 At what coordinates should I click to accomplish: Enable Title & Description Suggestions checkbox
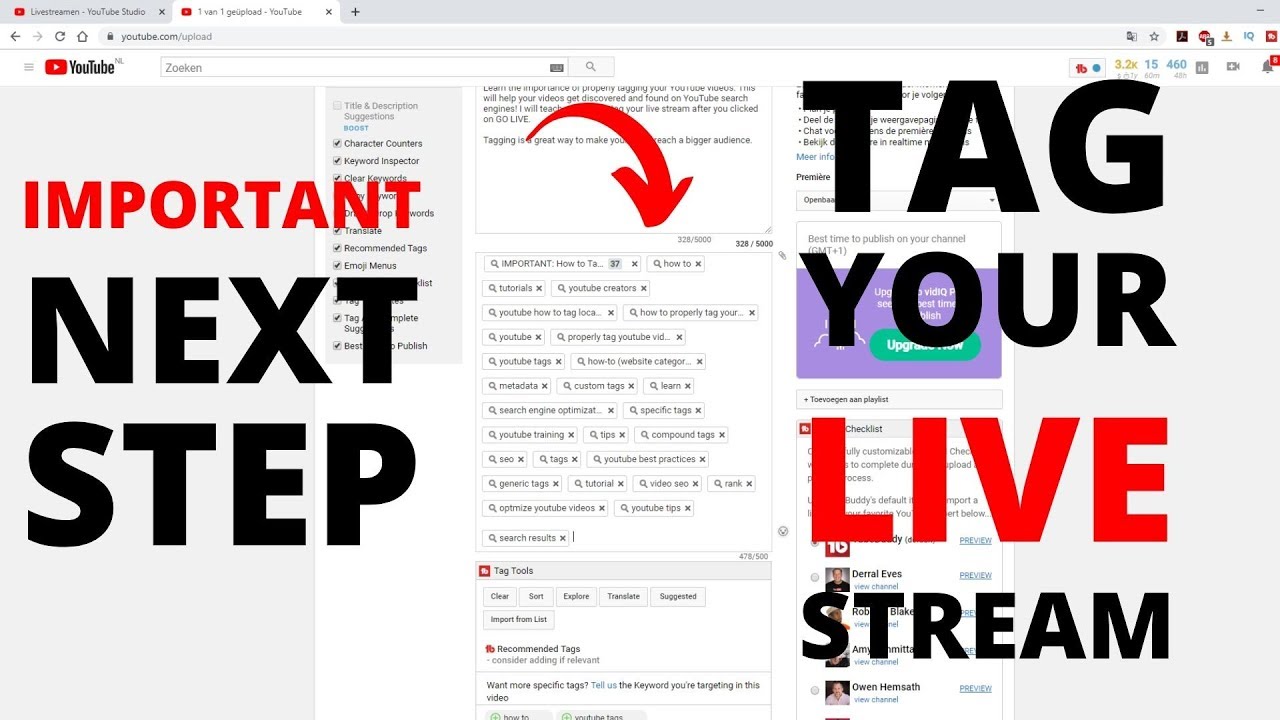pyautogui.click(x=337, y=106)
